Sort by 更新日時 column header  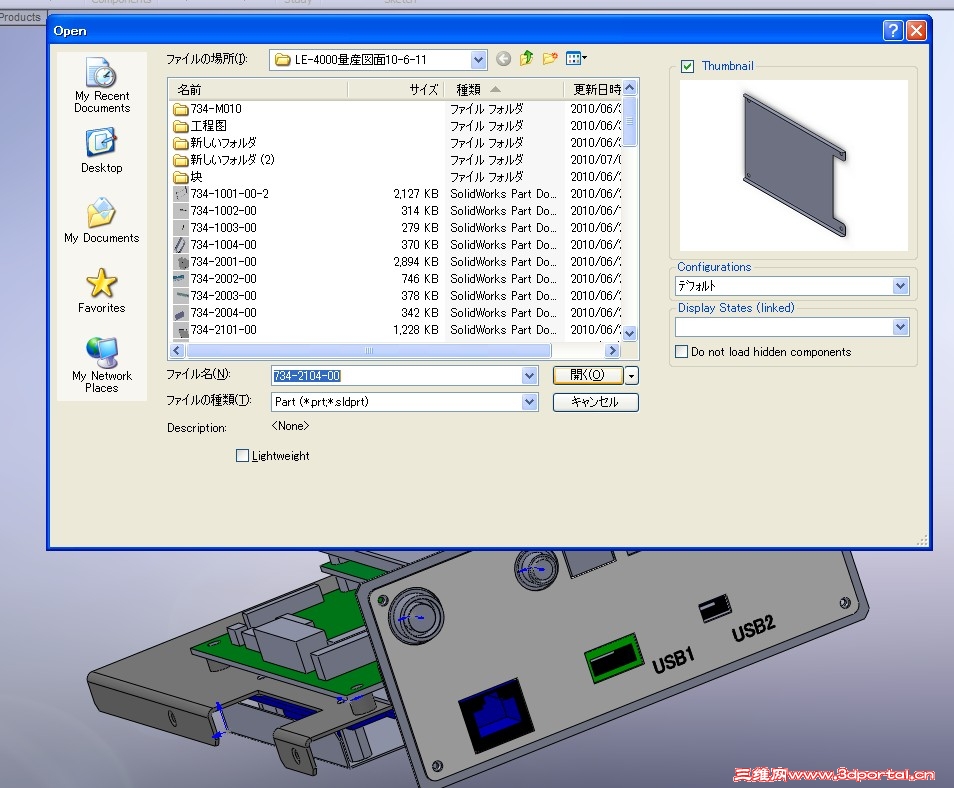coord(593,90)
